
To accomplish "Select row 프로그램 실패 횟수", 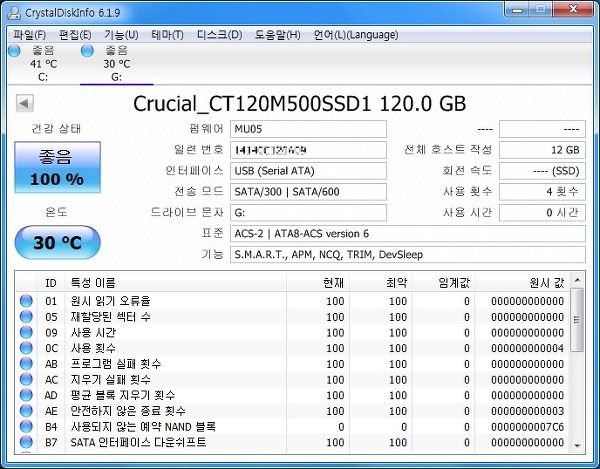I will point(293,364).
